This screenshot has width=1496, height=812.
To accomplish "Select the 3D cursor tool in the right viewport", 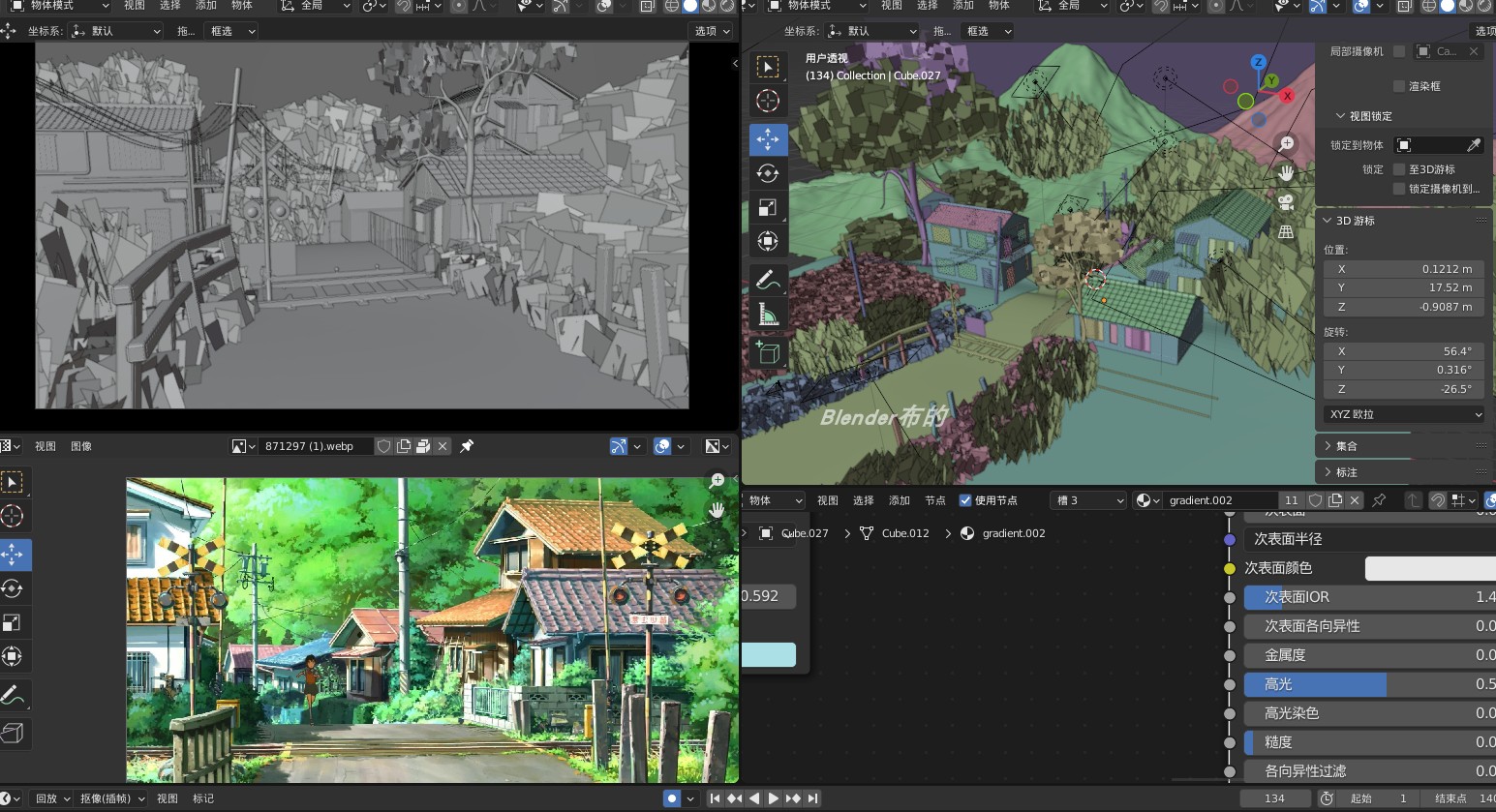I will pyautogui.click(x=768, y=101).
